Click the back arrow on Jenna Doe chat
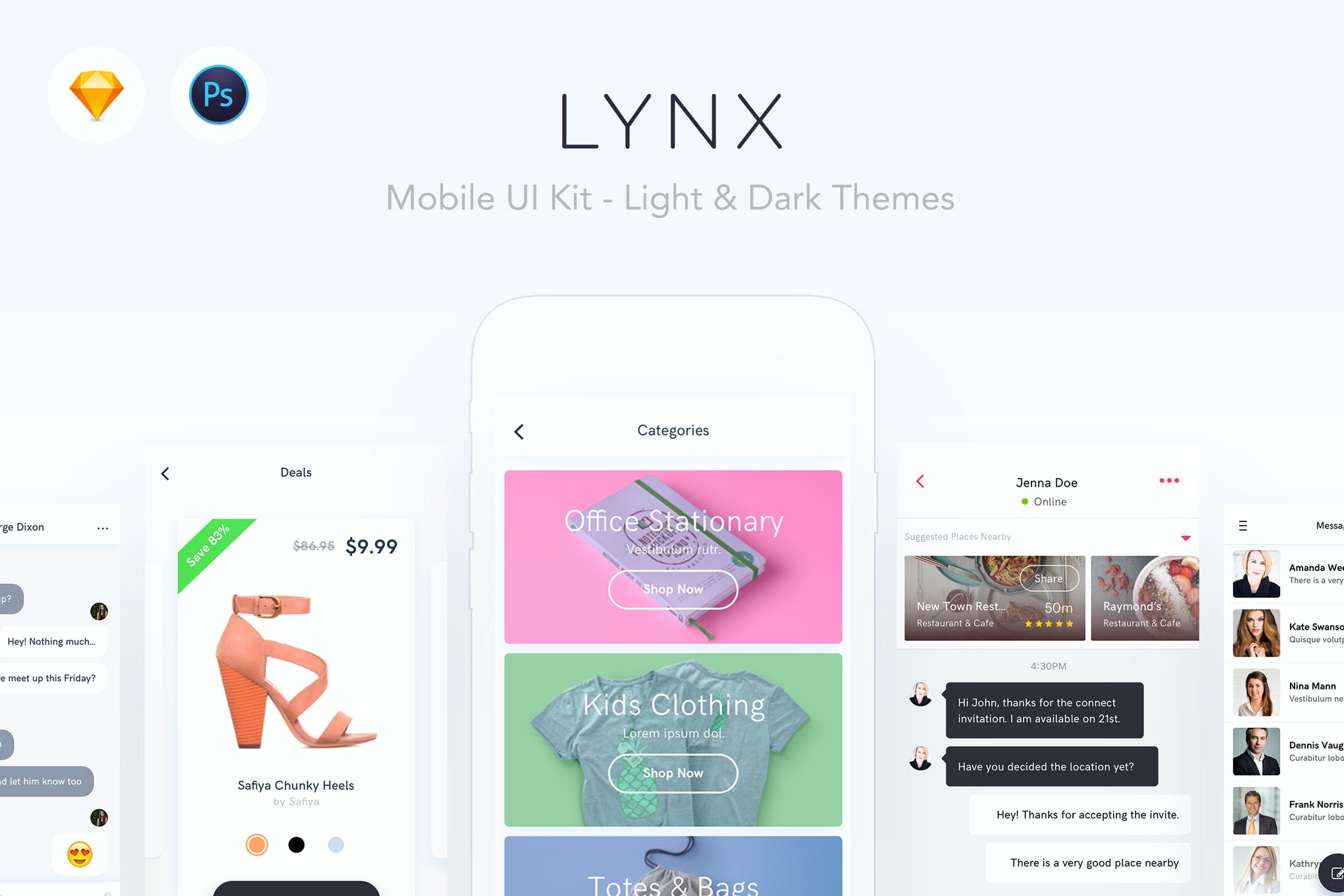This screenshot has width=1344, height=896. coord(920,481)
